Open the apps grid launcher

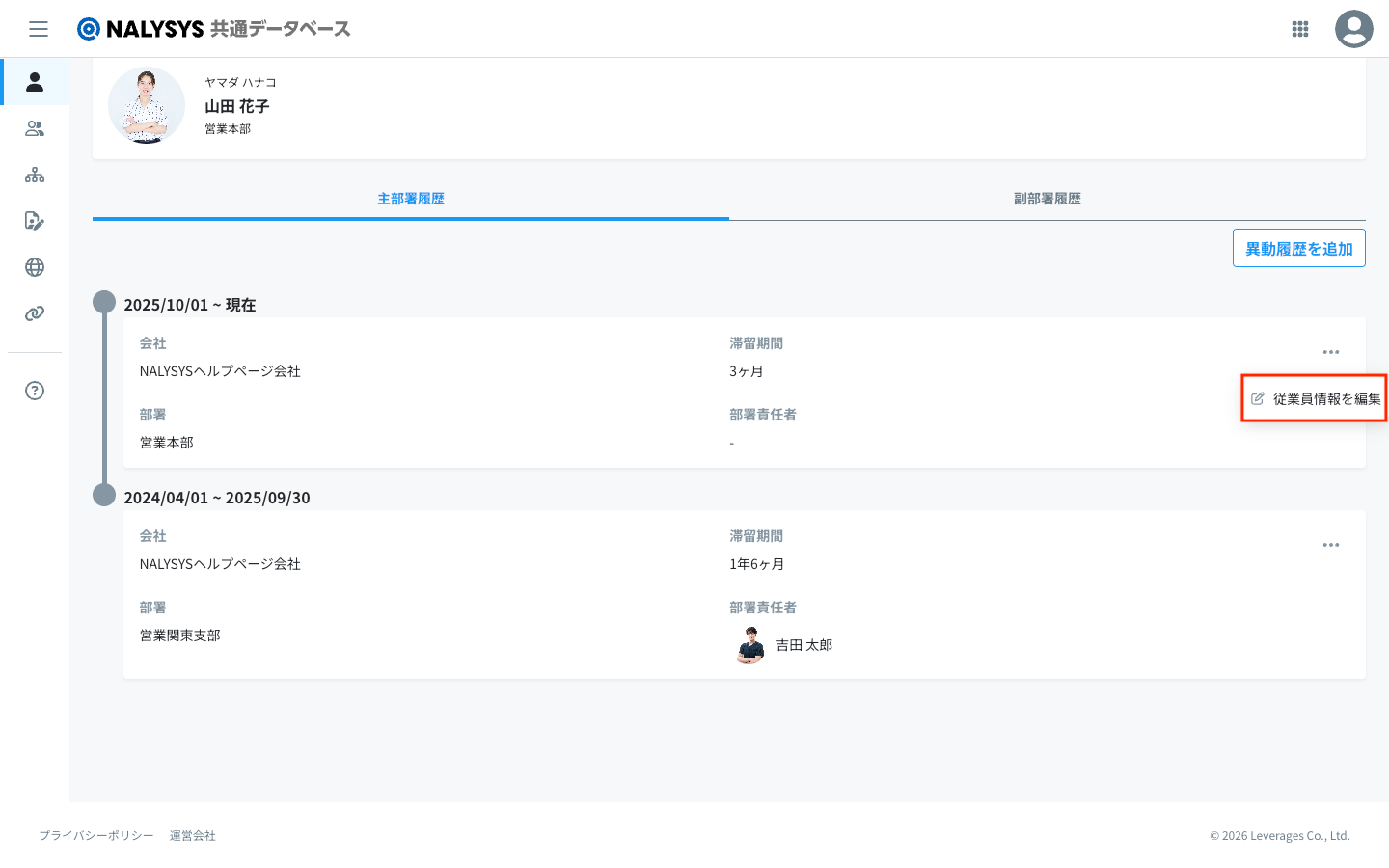[x=1300, y=29]
